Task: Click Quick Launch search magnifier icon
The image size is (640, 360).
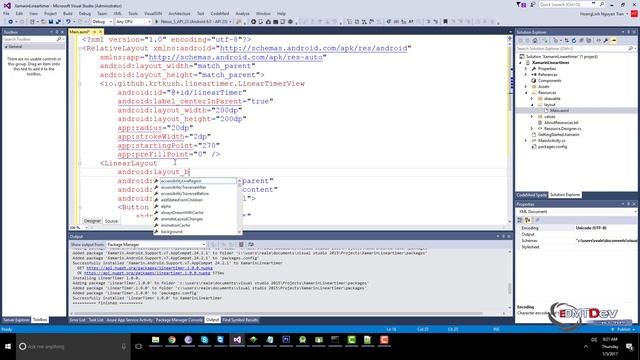Action: 602,4
